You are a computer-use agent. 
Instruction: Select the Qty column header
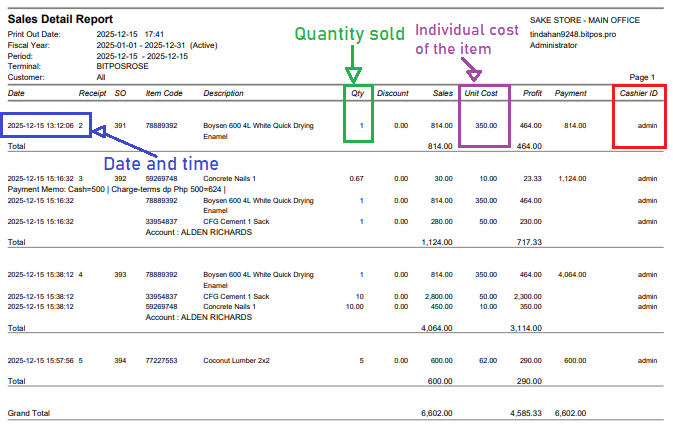pos(359,93)
